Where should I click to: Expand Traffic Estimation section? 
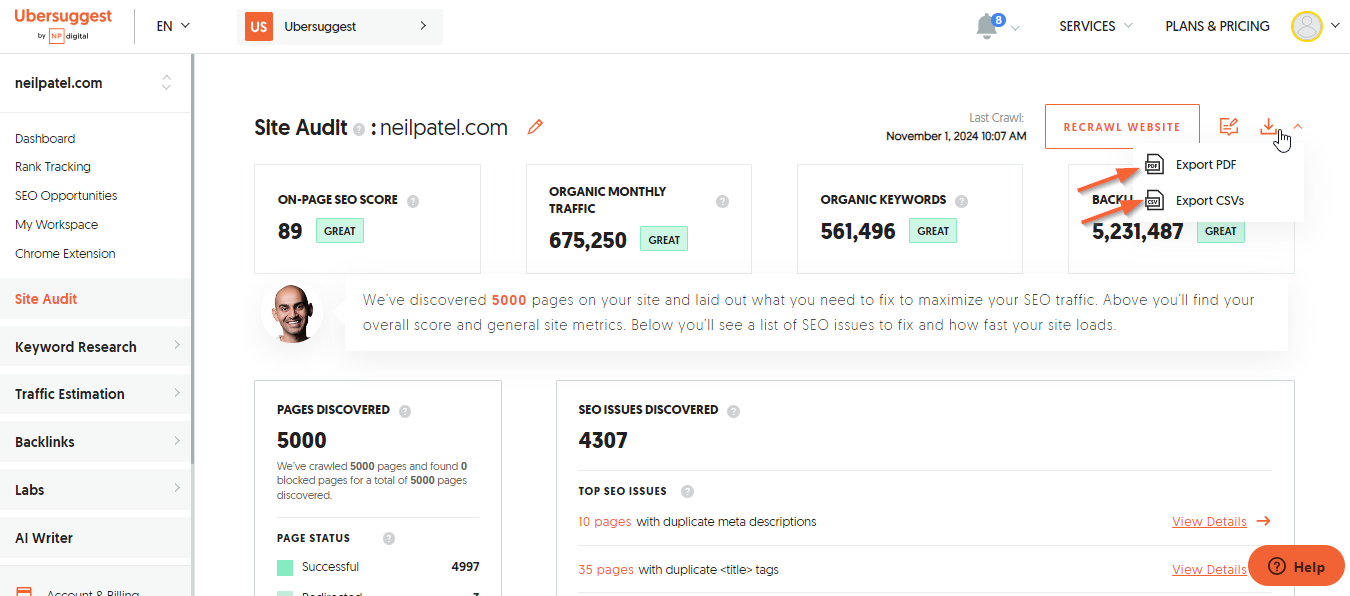[95, 394]
